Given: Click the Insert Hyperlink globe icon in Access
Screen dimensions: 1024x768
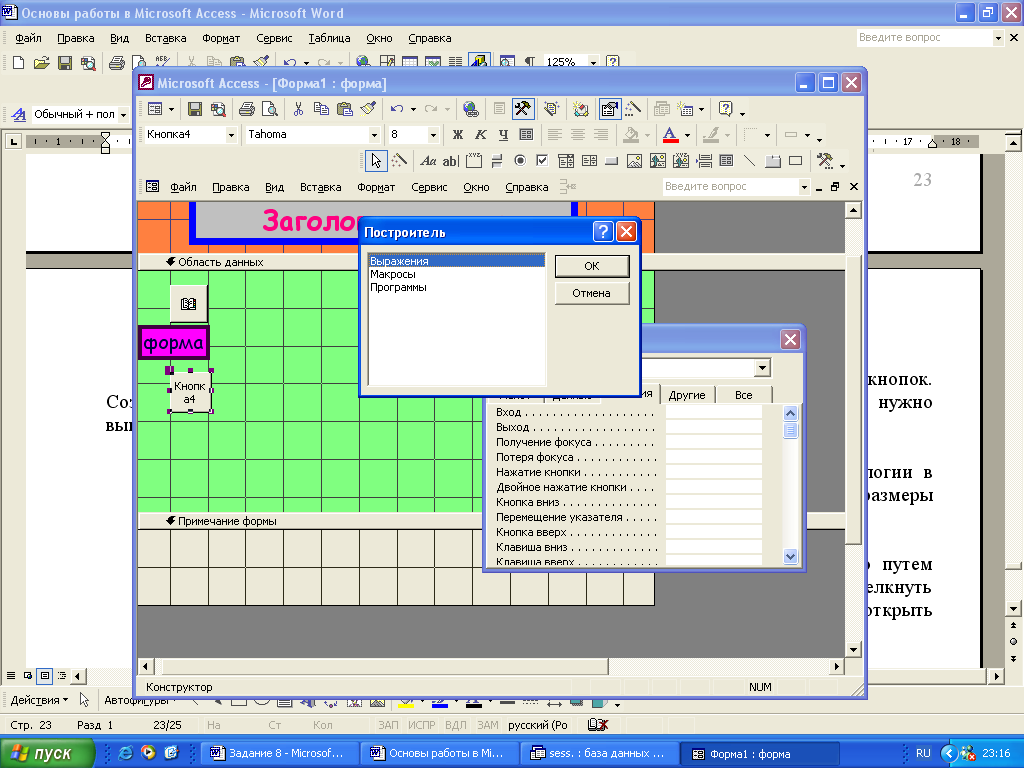Looking at the screenshot, I should (x=470, y=109).
